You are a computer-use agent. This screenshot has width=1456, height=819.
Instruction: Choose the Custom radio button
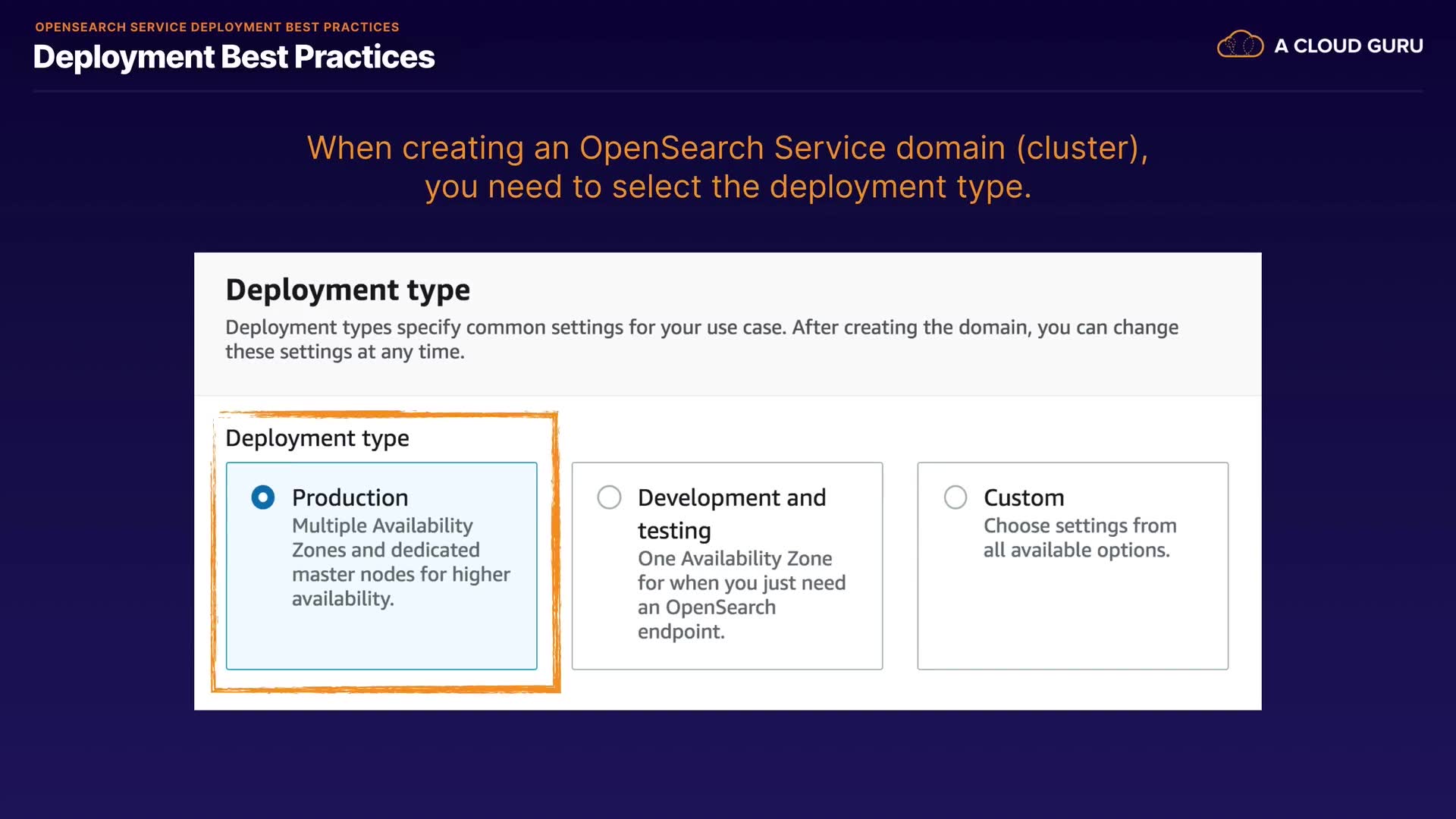[x=955, y=497]
